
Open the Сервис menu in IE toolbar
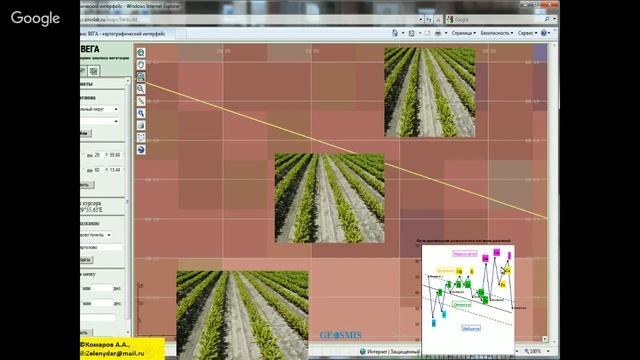[x=527, y=33]
